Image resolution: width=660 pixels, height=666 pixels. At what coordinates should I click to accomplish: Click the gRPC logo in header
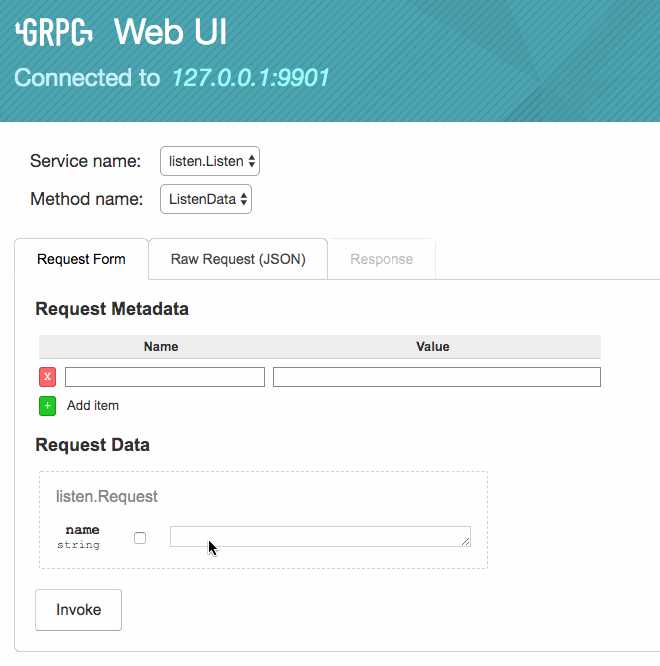54,32
